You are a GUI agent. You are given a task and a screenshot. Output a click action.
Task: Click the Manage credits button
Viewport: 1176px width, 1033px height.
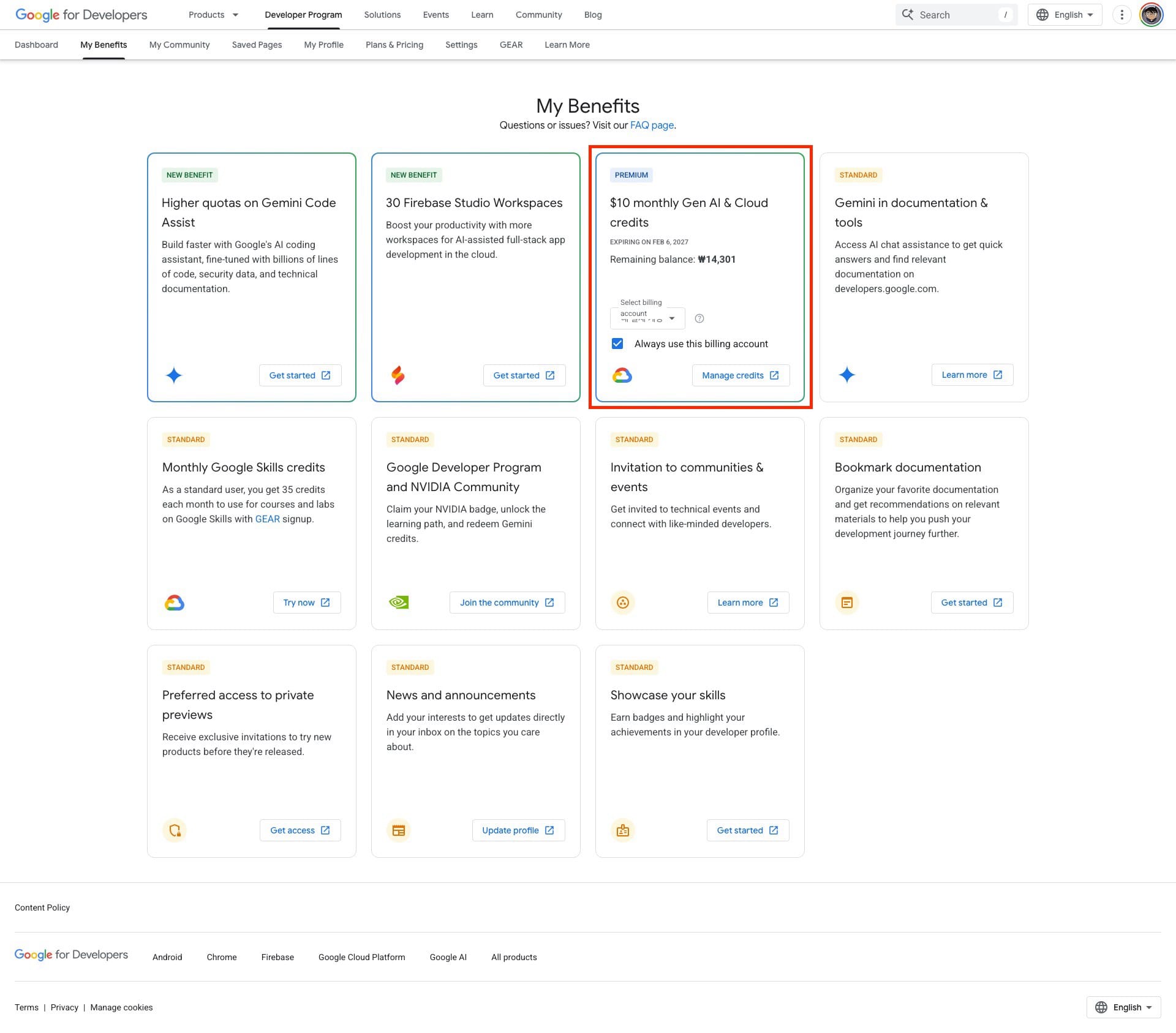coord(741,375)
